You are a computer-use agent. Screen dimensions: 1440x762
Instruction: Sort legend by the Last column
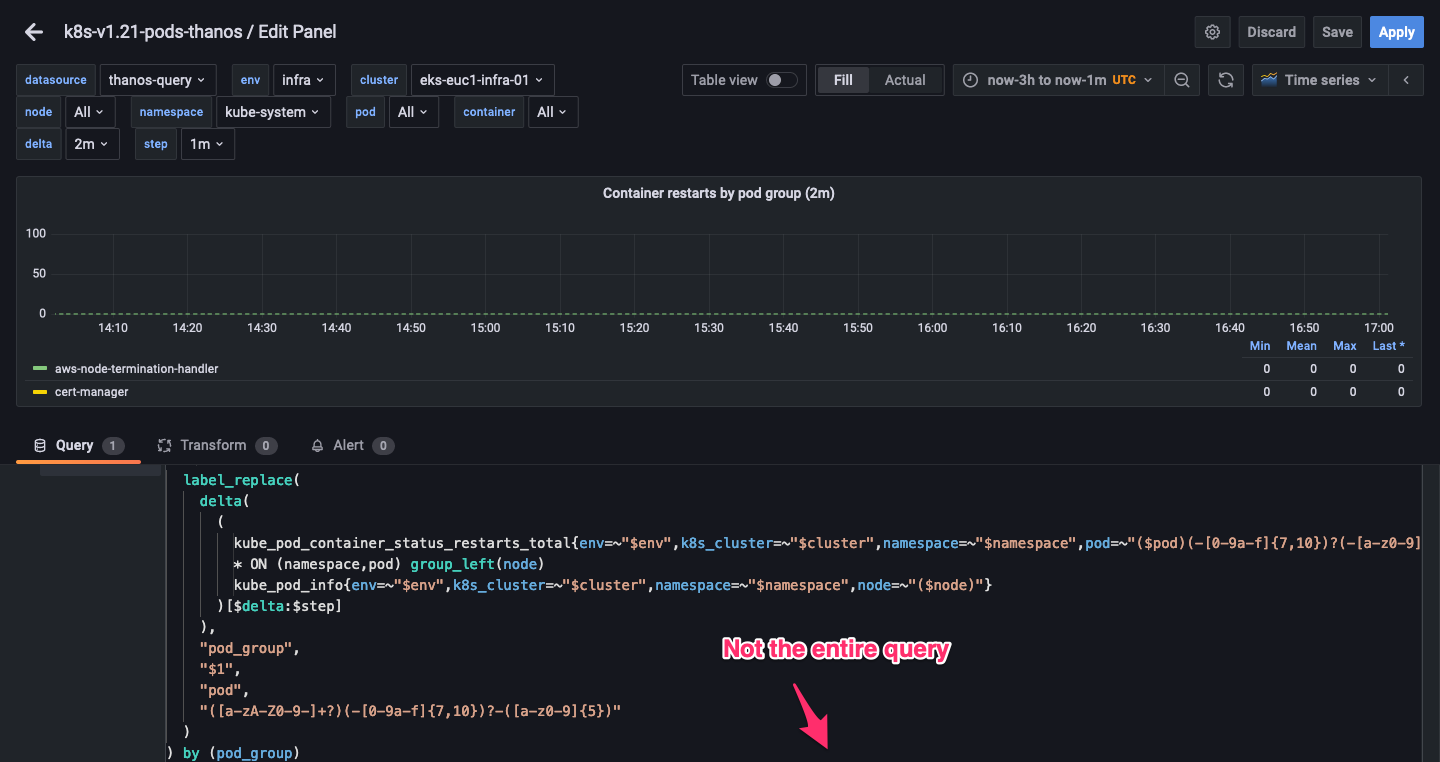point(1387,345)
